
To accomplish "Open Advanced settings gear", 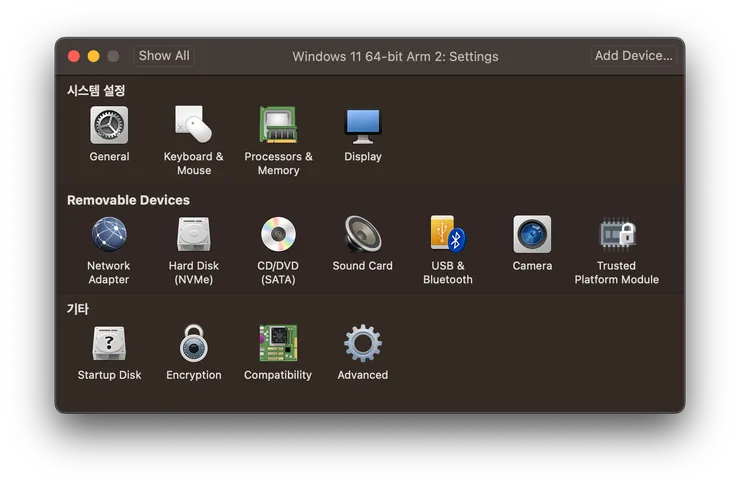I will (362, 343).
